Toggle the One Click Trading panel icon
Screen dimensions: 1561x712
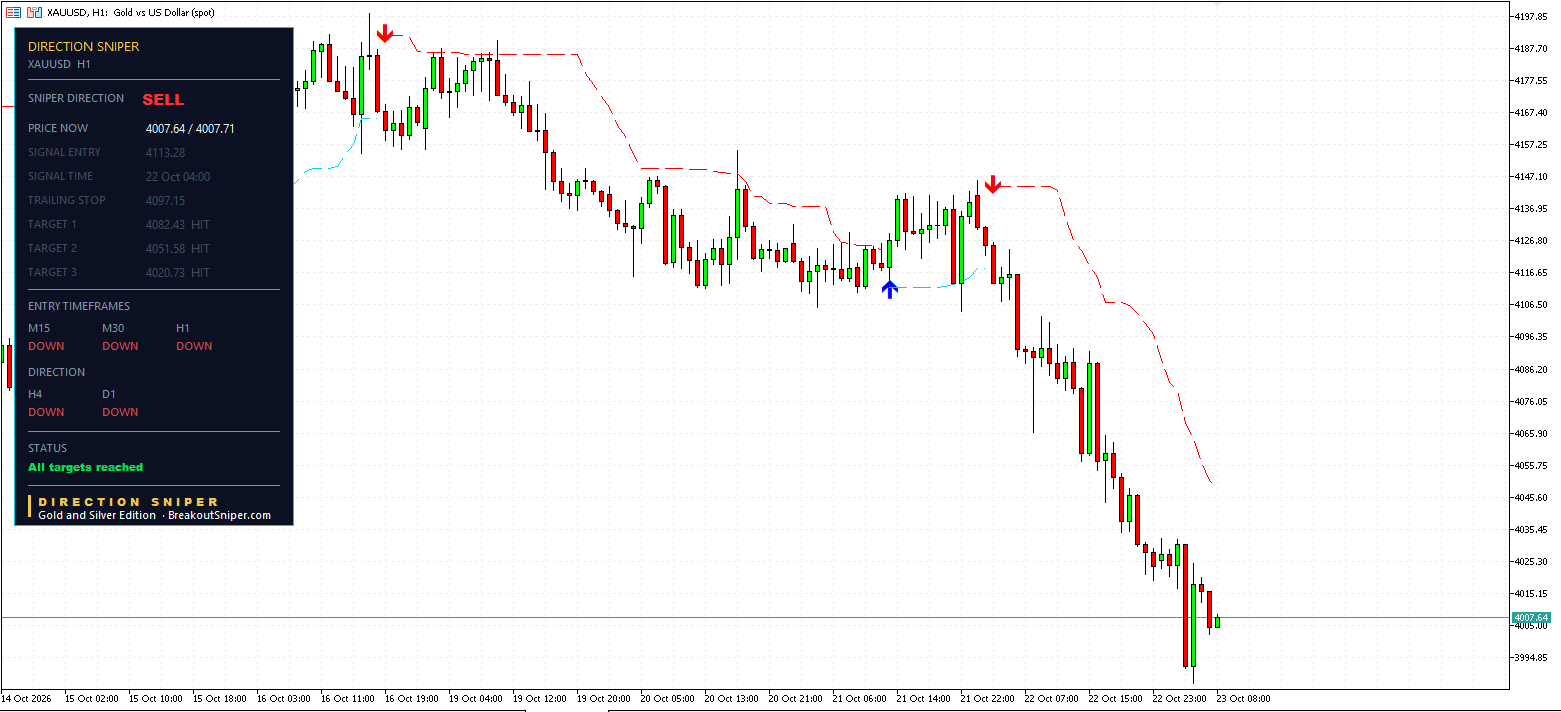34,12
